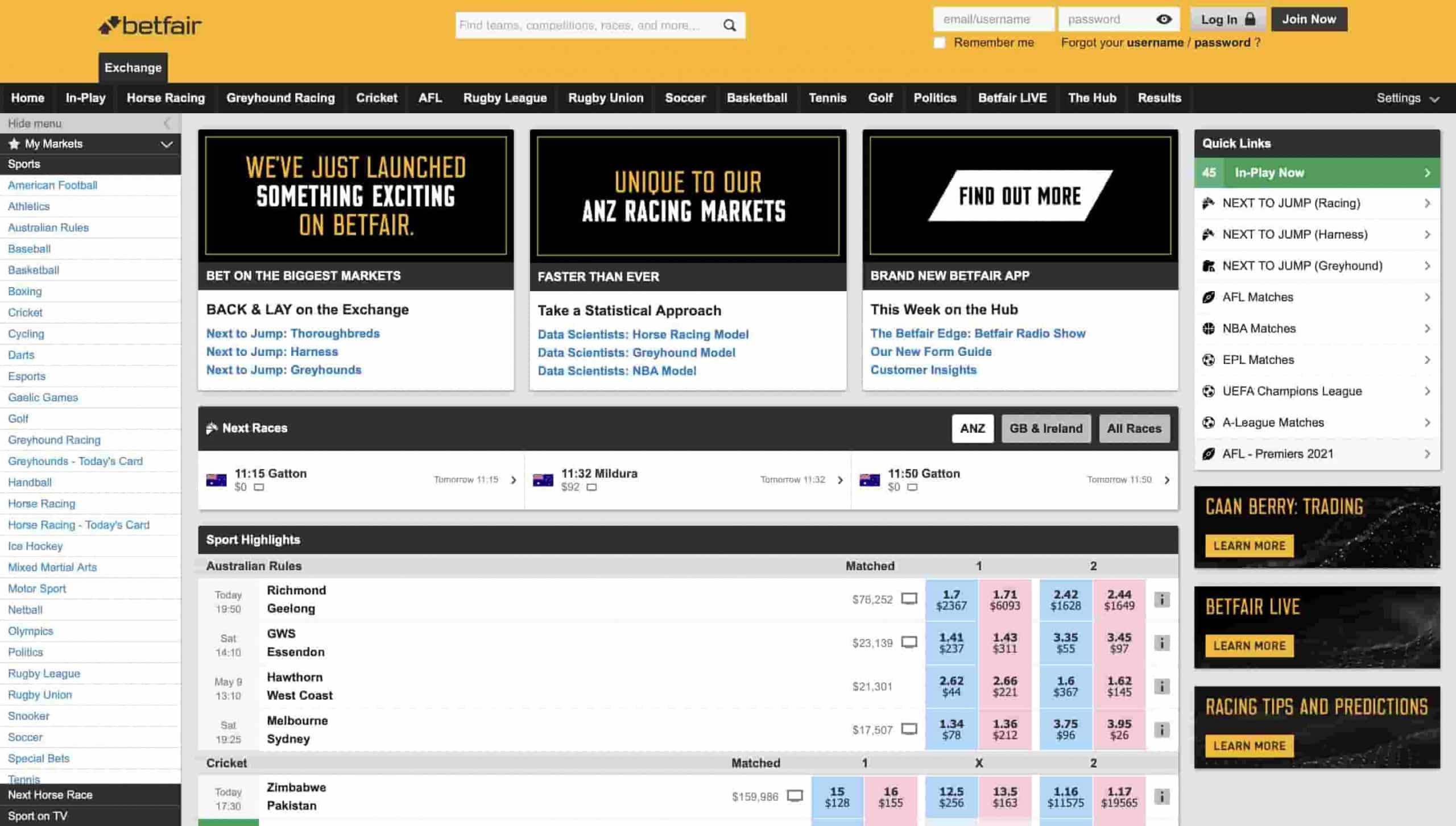The height and width of the screenshot is (826, 1456).
Task: Open Next Horse Race at sidebar bottom
Action: point(90,795)
